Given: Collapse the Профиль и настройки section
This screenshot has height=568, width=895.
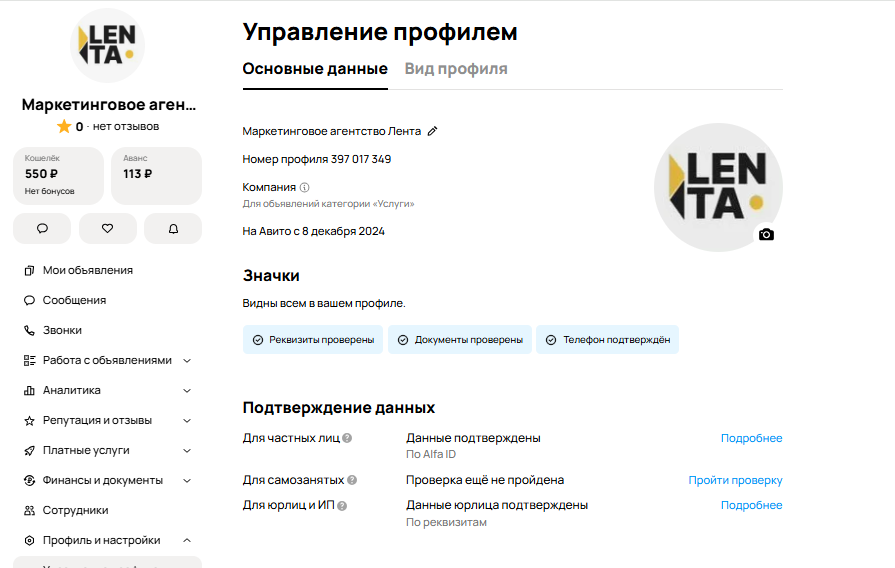Looking at the screenshot, I should (107, 540).
